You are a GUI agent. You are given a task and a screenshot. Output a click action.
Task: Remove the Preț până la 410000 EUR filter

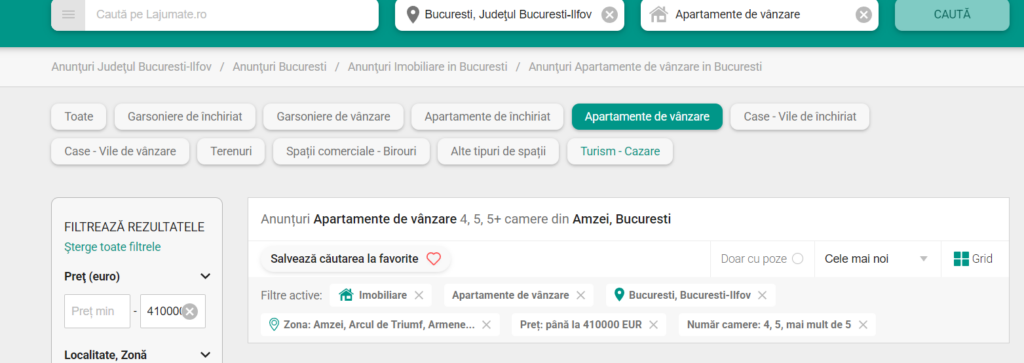point(653,325)
